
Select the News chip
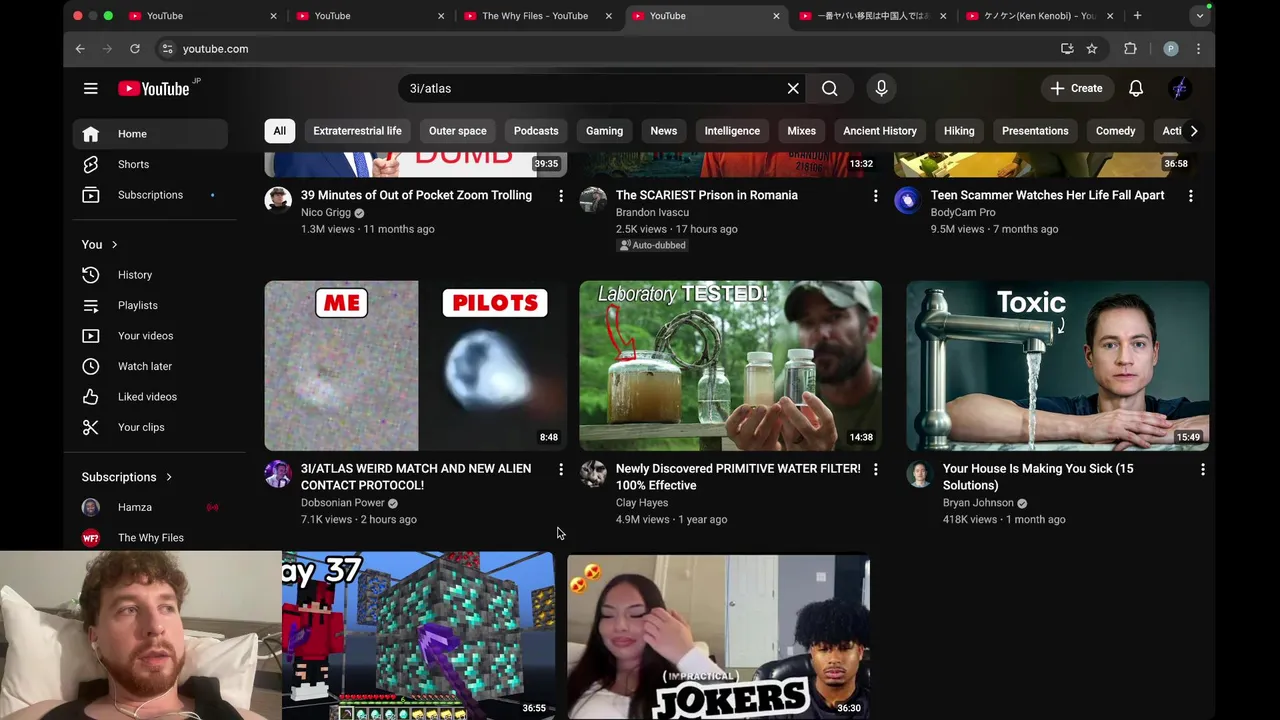tap(664, 131)
